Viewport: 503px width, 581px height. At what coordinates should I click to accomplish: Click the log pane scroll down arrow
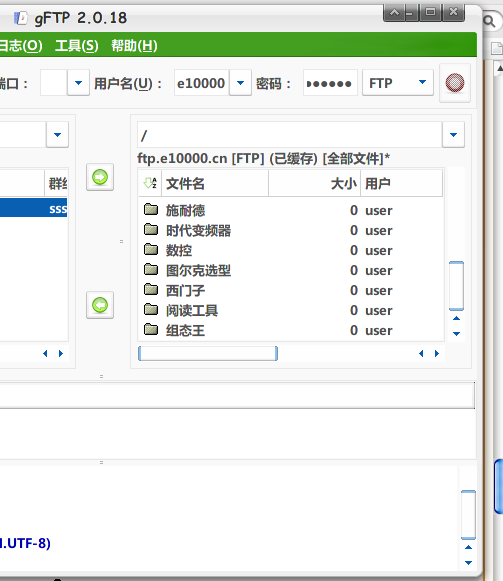(x=468, y=562)
